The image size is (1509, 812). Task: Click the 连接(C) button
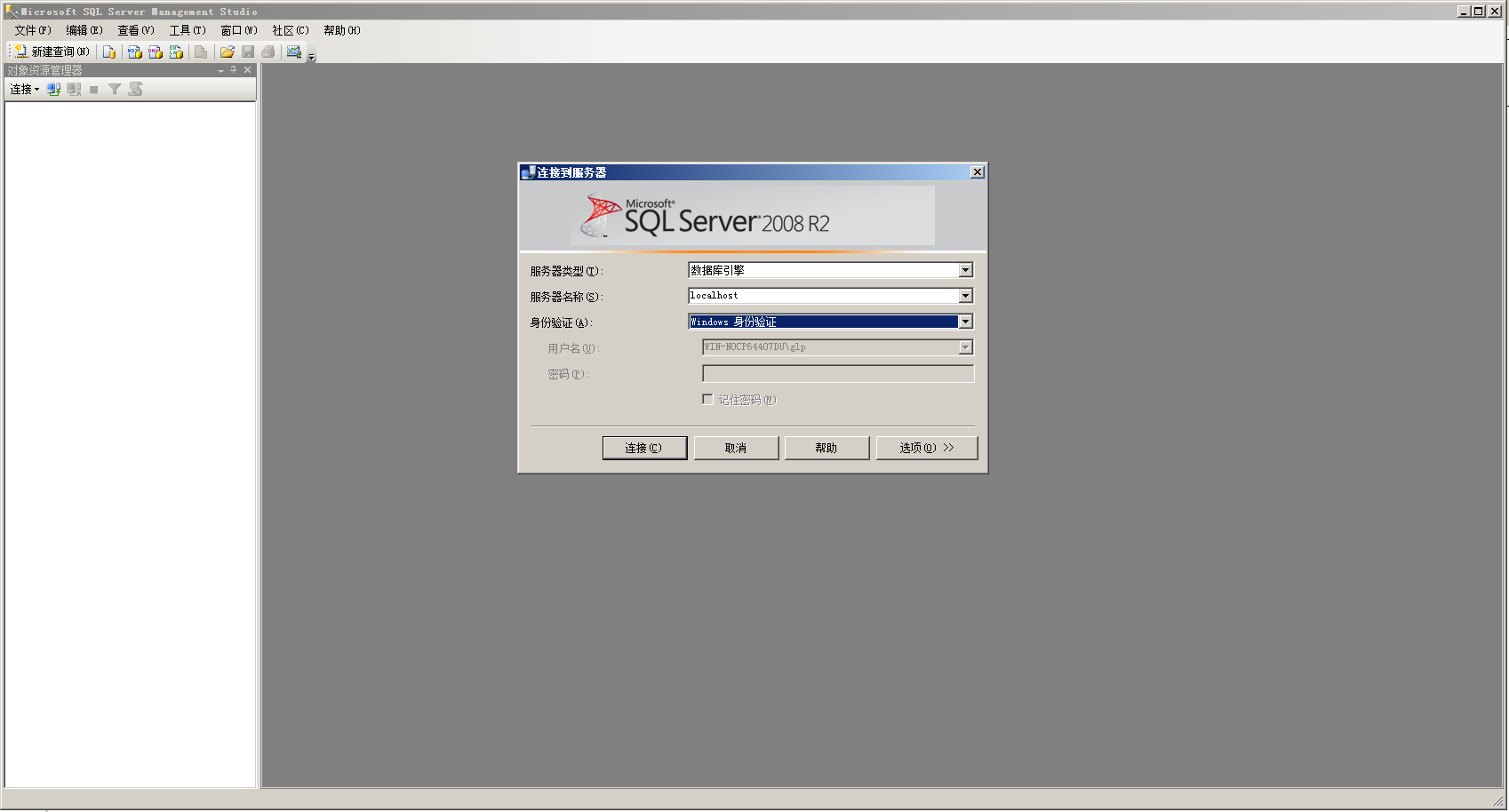click(644, 448)
